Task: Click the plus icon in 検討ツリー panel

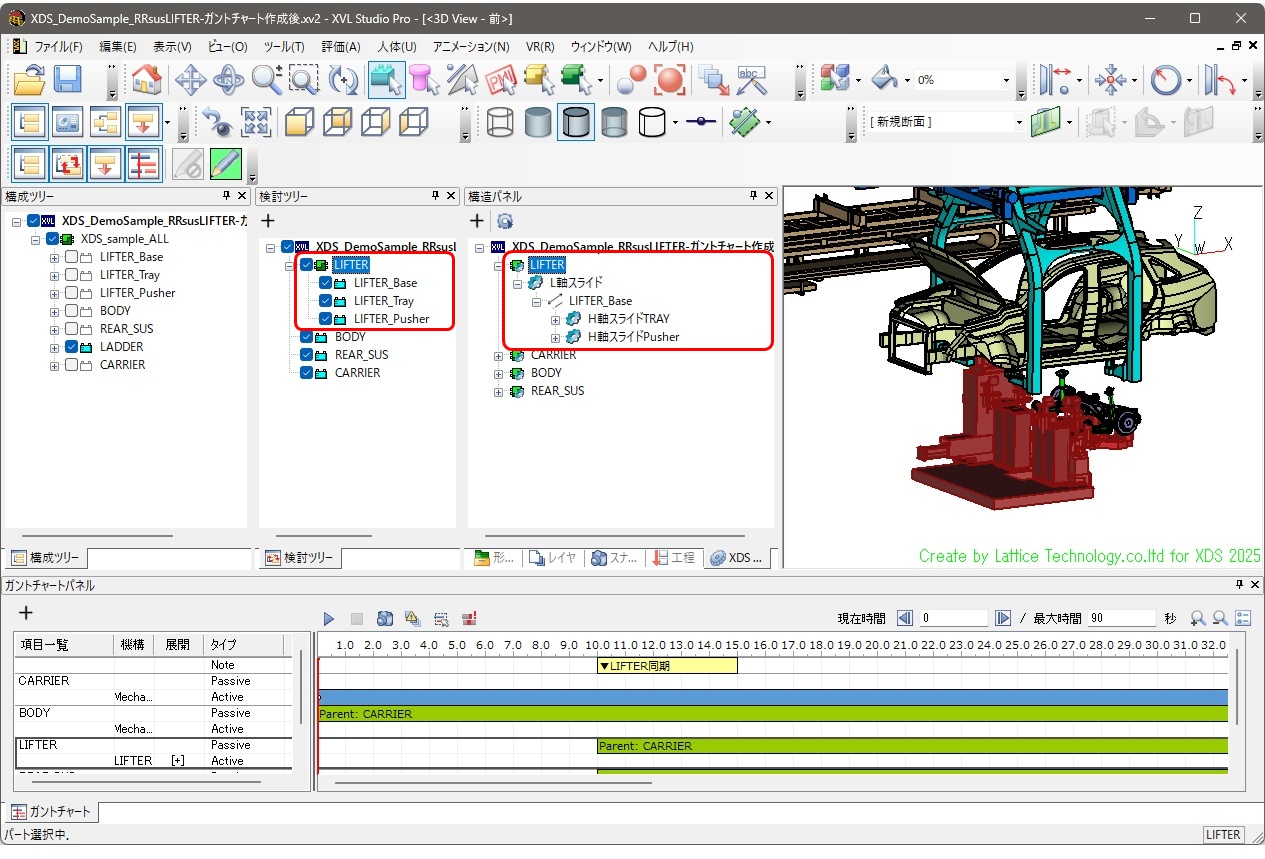Action: click(268, 220)
